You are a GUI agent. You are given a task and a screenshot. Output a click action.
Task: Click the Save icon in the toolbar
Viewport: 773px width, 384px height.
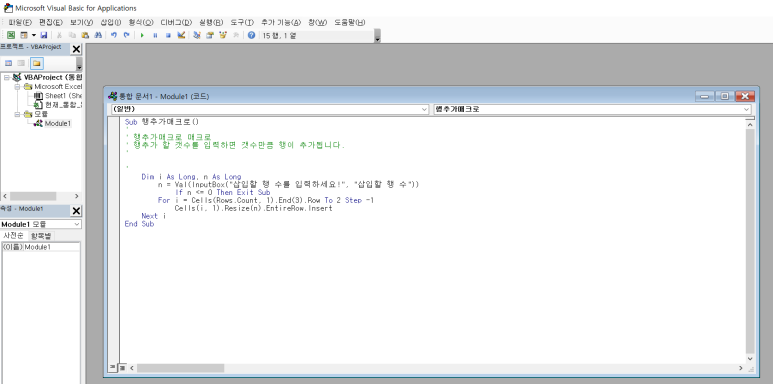[44, 35]
